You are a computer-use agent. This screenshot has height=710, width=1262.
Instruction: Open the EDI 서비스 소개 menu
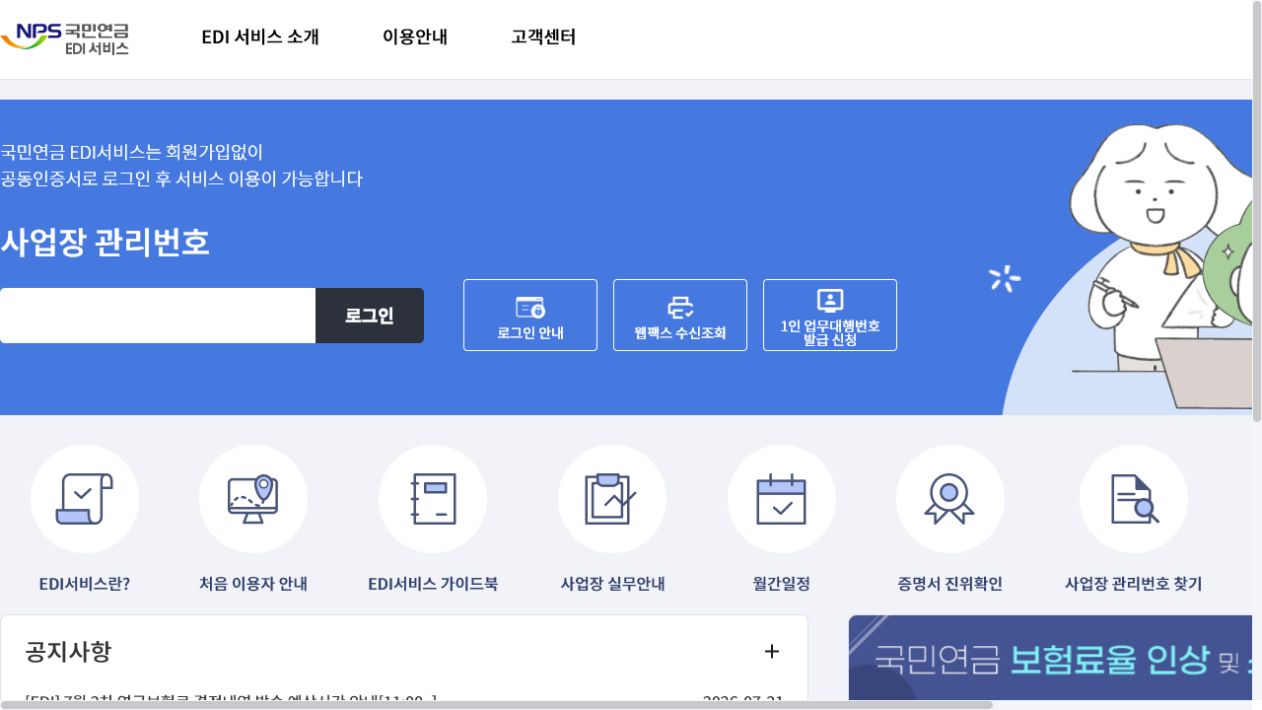point(260,37)
